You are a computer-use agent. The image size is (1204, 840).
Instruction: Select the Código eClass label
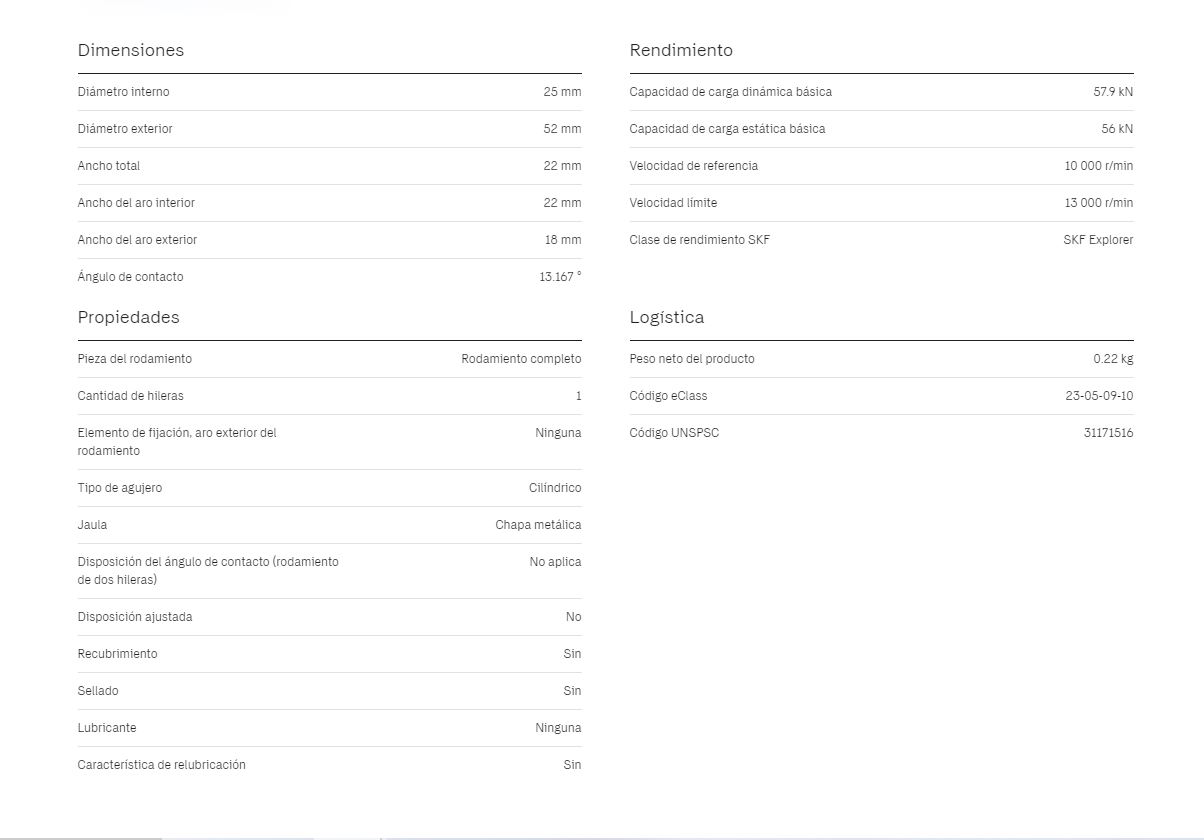pos(669,396)
